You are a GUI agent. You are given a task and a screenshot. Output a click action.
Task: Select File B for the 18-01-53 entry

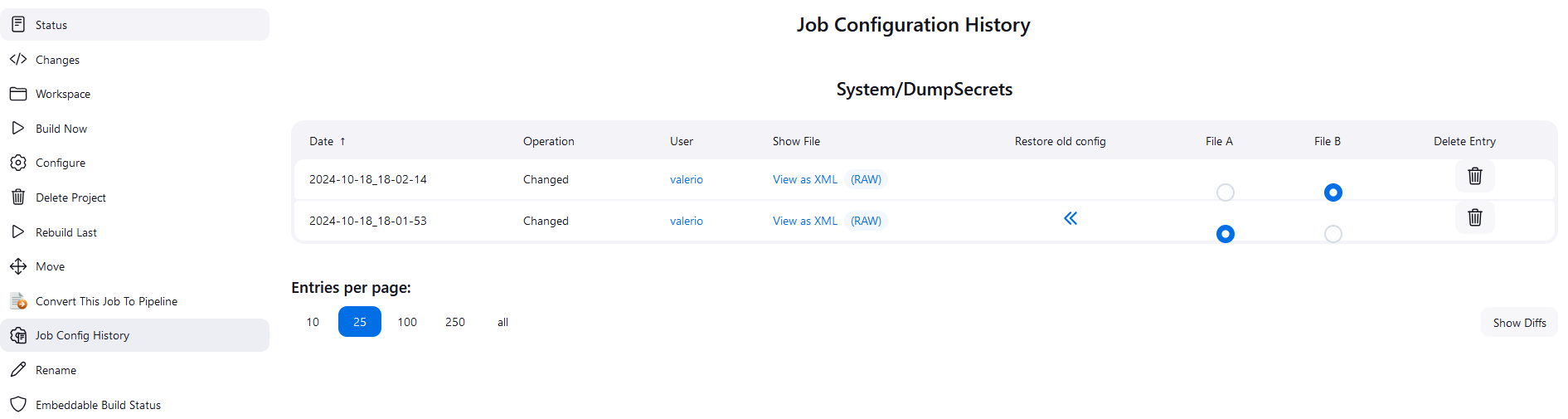point(1333,234)
